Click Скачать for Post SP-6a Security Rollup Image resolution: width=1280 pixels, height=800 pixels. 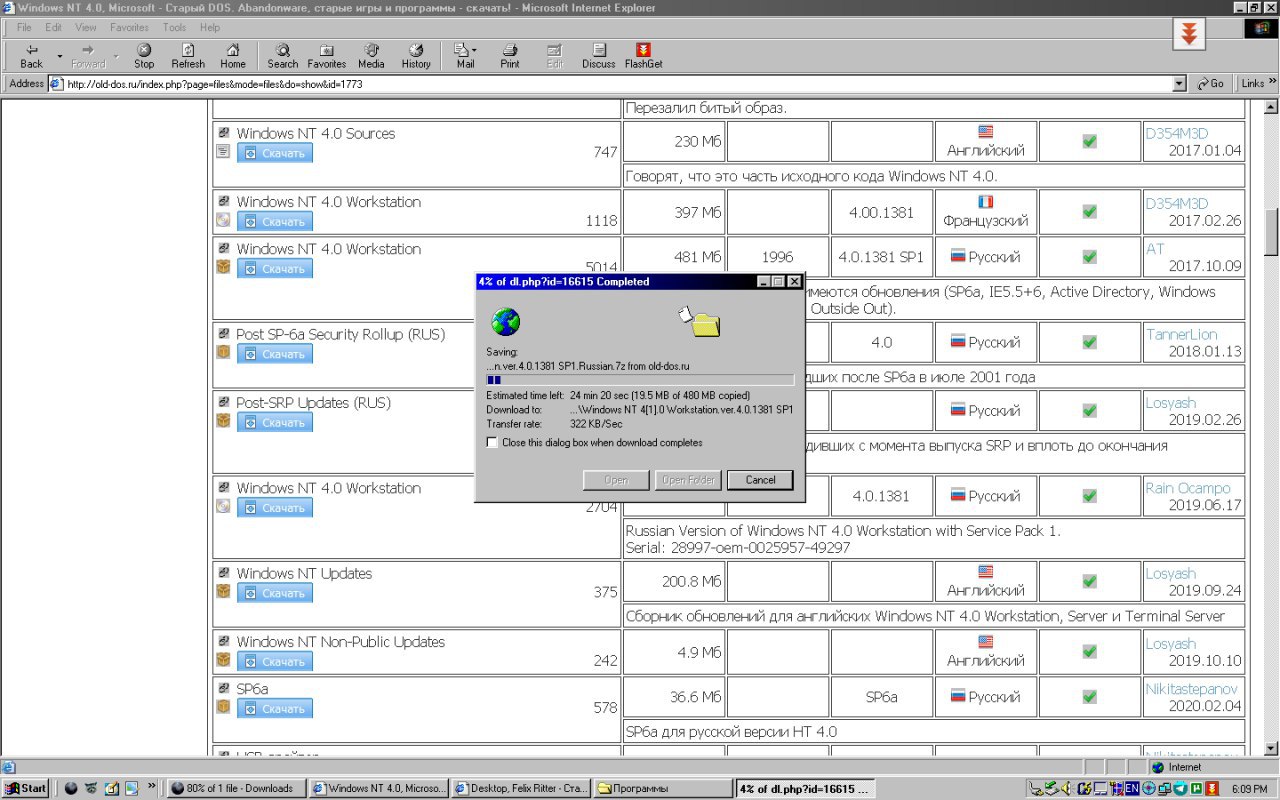(x=275, y=354)
